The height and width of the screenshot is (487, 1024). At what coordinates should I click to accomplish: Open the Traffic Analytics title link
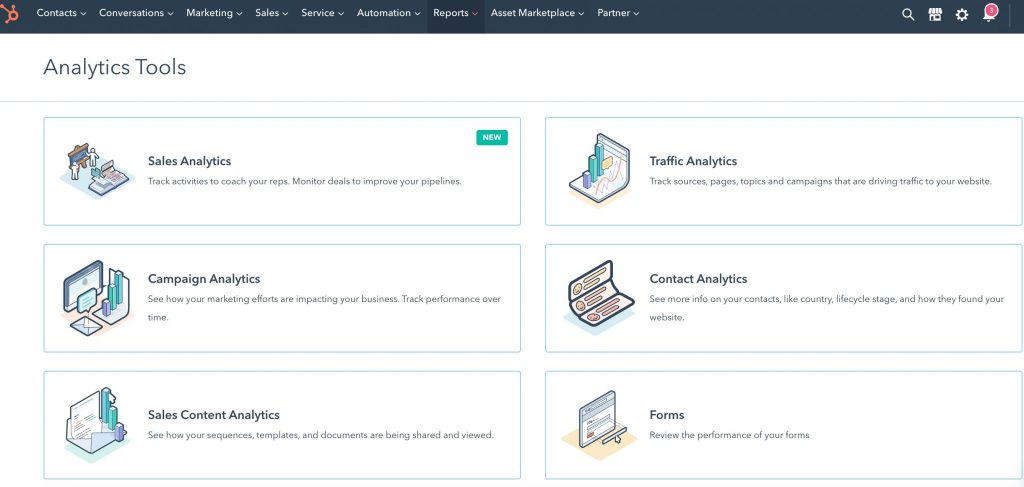[693, 161]
